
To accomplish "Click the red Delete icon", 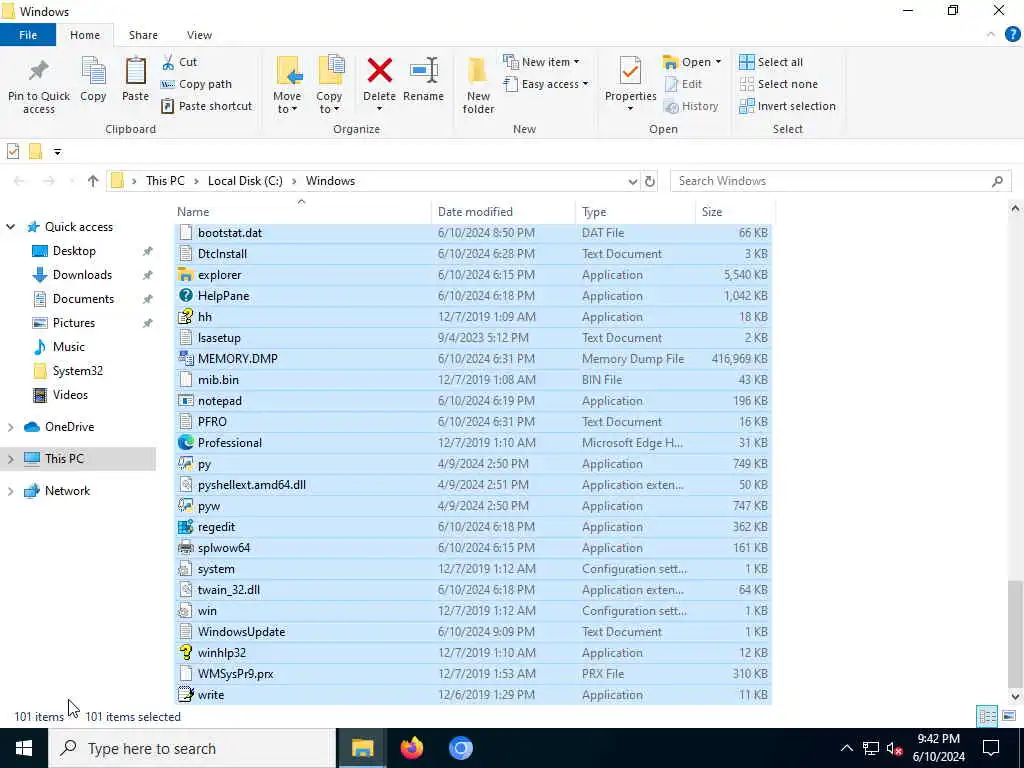I will point(379,71).
